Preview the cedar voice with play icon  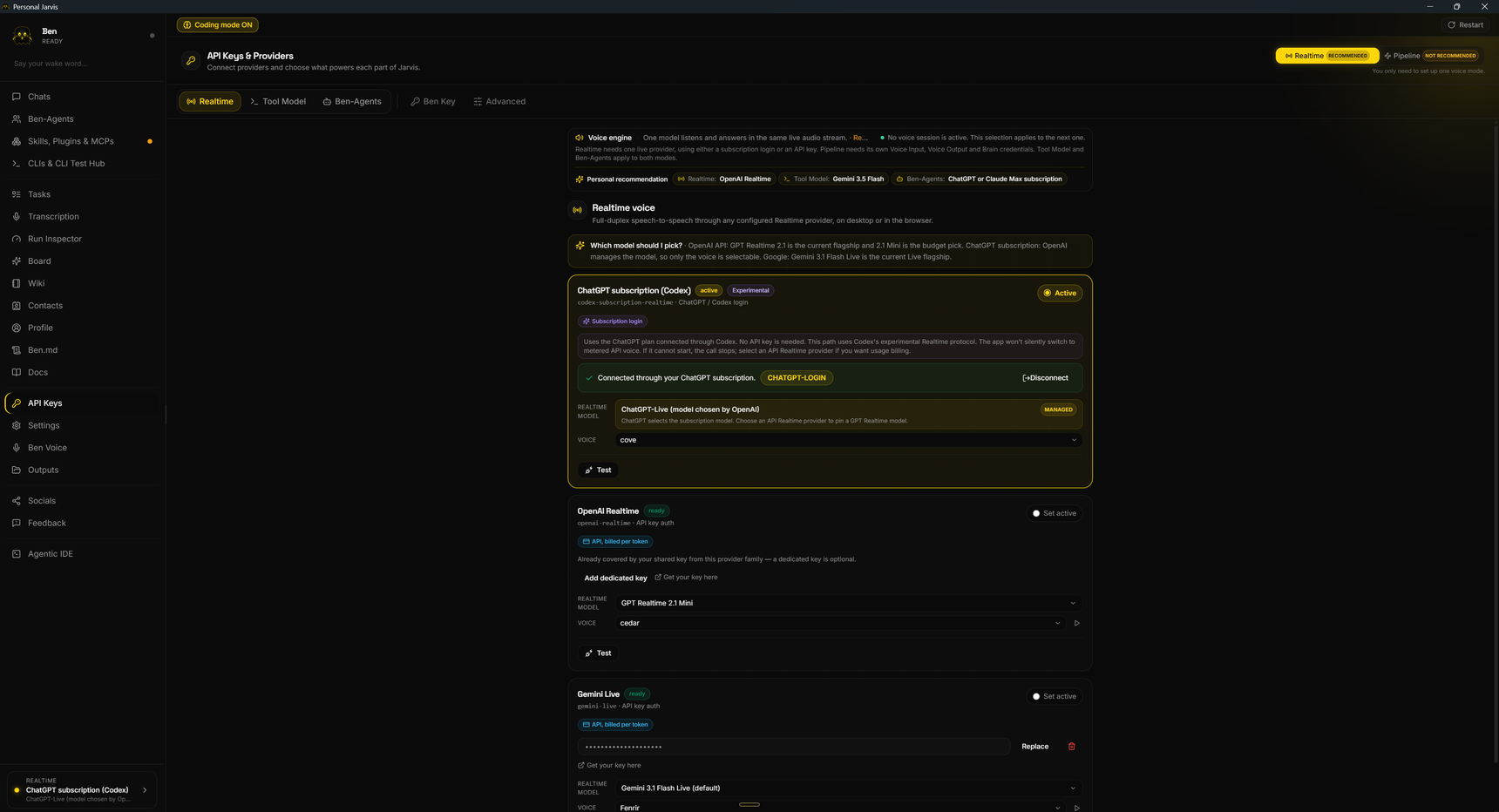tap(1077, 623)
